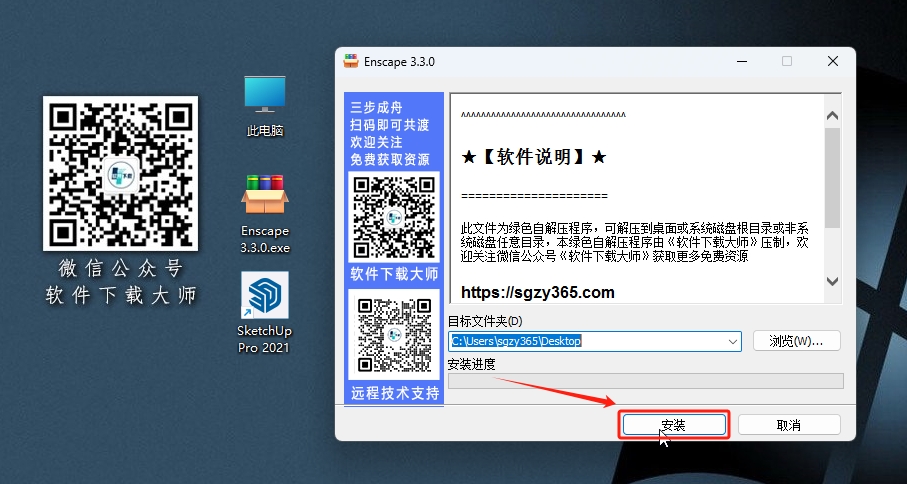The width and height of the screenshot is (907, 484).
Task: Click the large desktop QR code image
Action: (120, 173)
